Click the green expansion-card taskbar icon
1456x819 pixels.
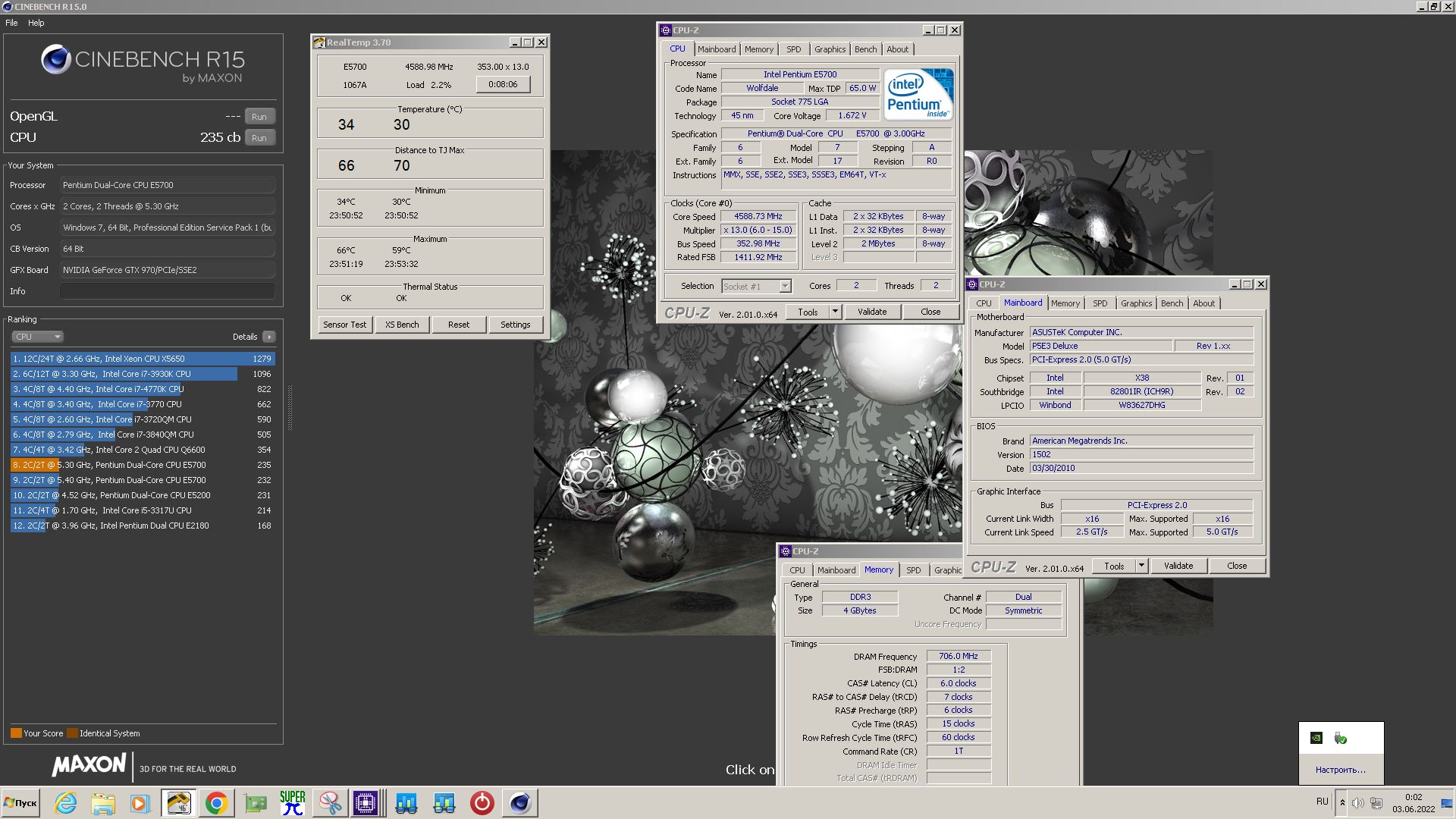tap(256, 803)
